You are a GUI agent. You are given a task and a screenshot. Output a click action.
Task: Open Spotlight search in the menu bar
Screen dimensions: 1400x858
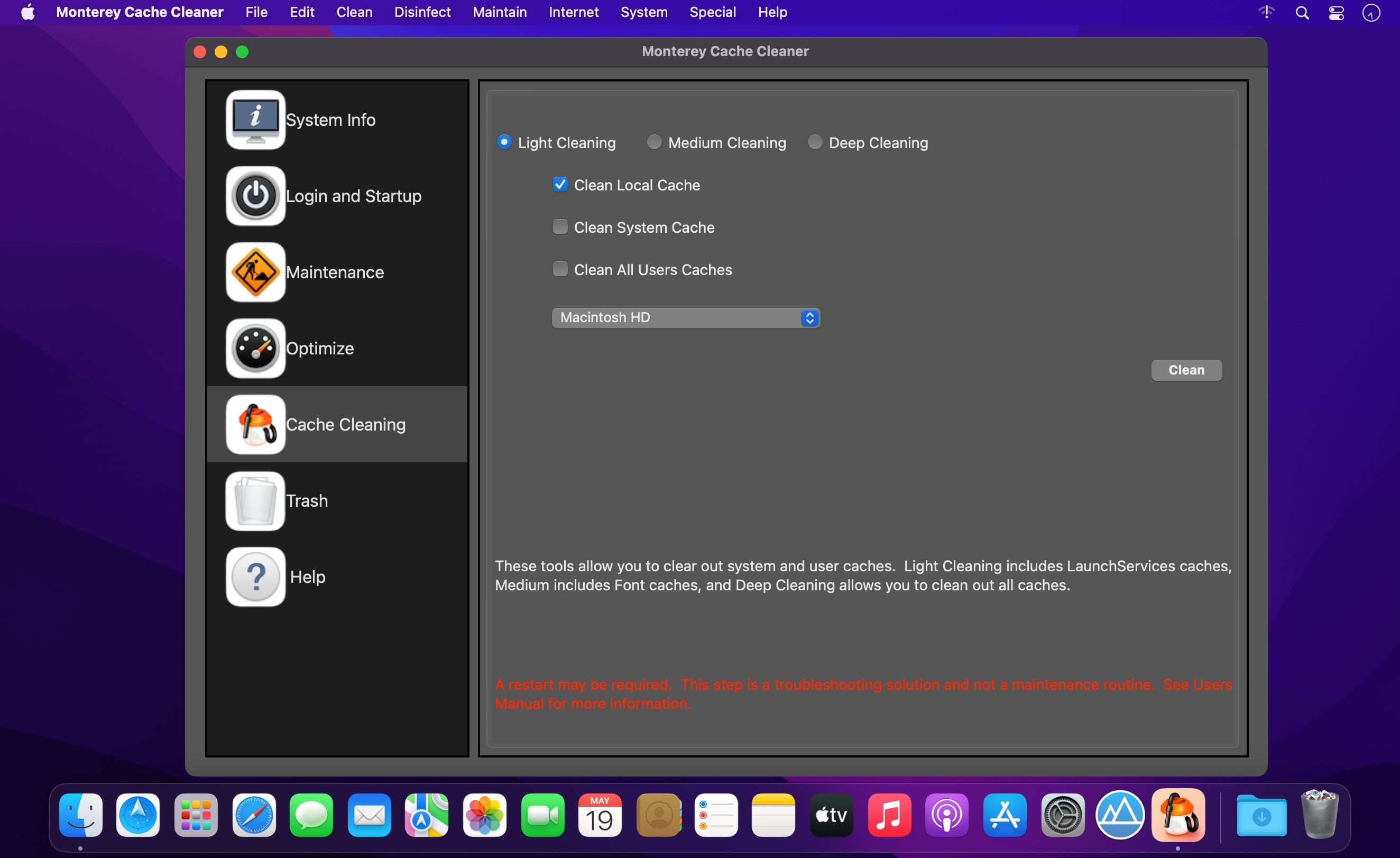pyautogui.click(x=1302, y=13)
